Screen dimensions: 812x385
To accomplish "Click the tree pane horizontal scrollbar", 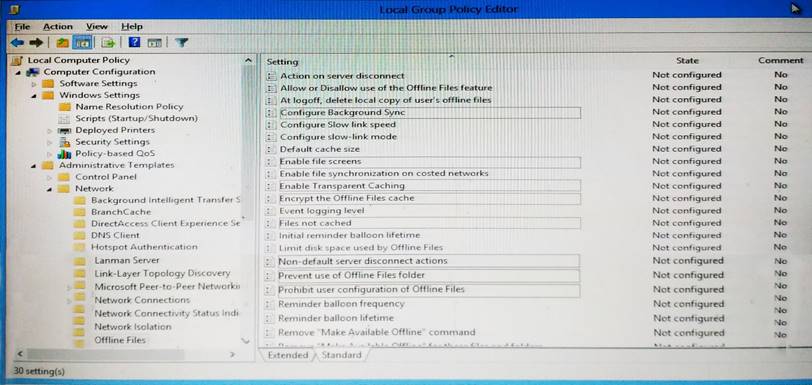I will [x=126, y=355].
